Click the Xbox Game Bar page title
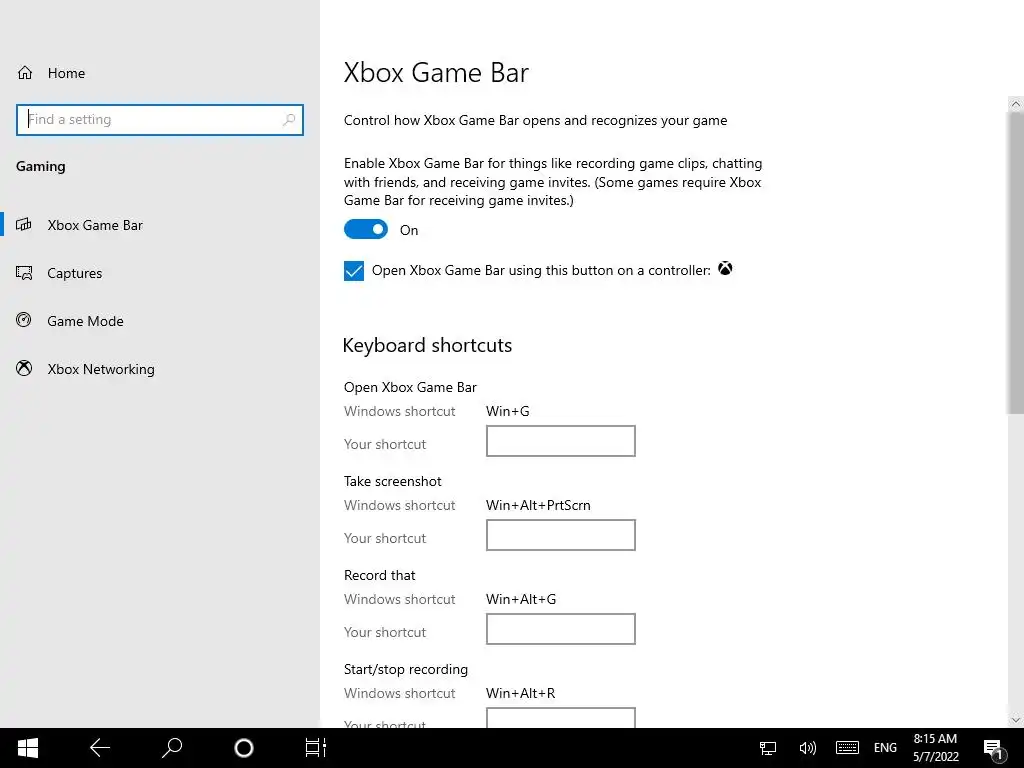1024x768 pixels. (x=436, y=72)
